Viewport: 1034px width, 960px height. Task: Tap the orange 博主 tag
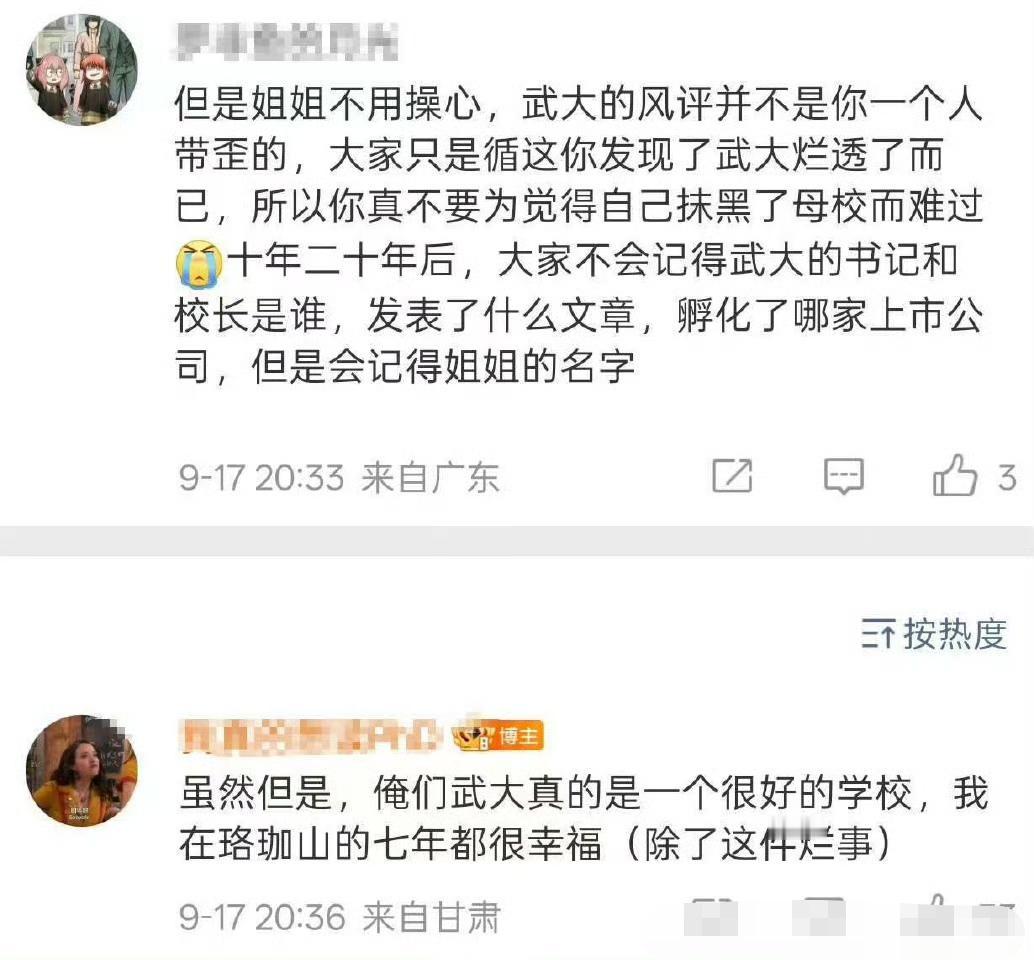pos(519,736)
